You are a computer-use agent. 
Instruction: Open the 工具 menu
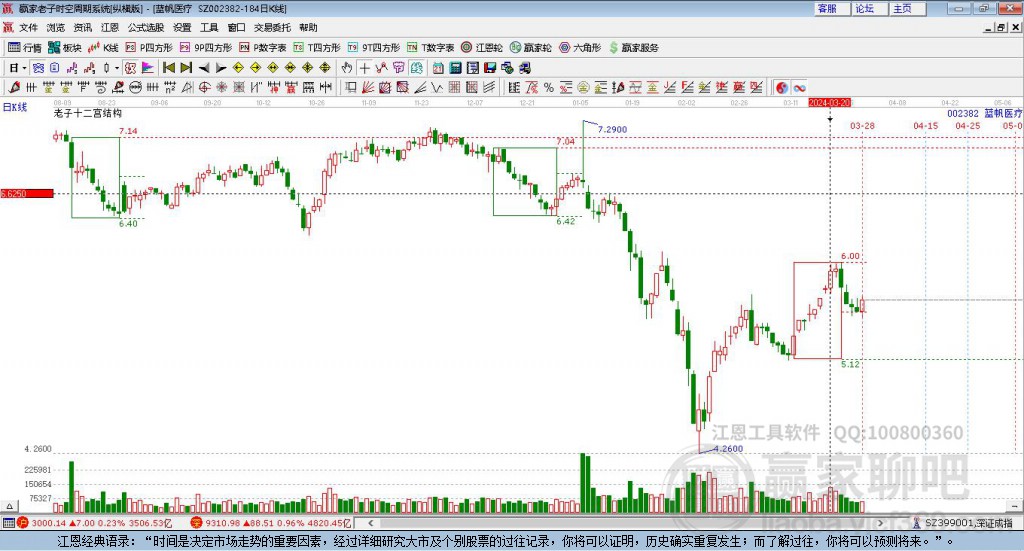point(209,27)
